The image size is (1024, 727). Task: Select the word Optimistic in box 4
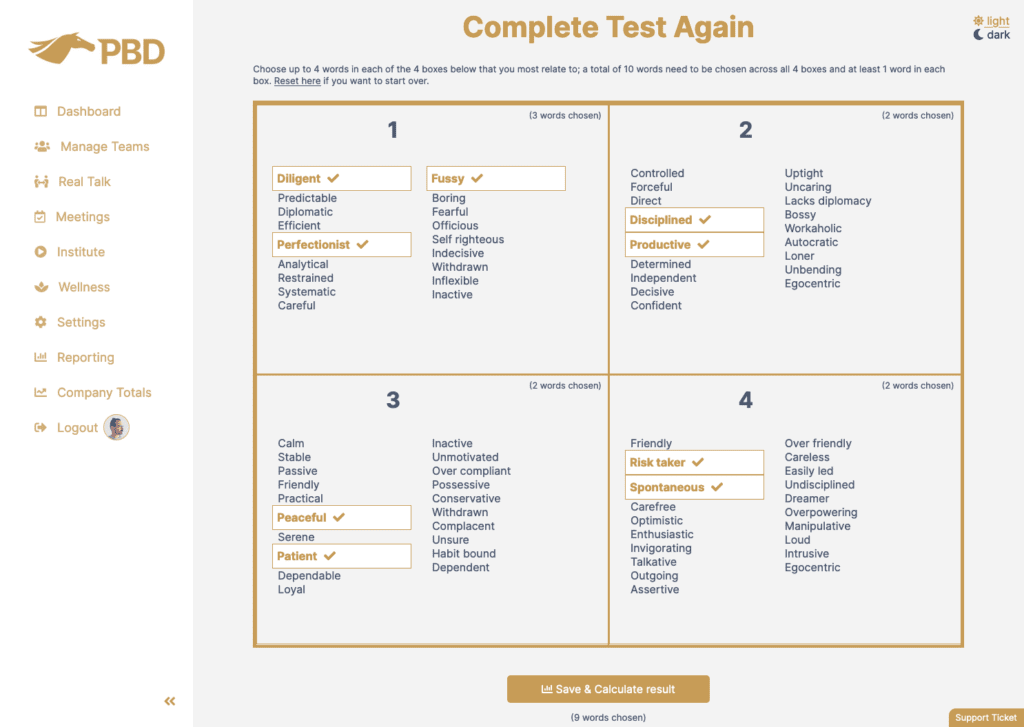(657, 521)
